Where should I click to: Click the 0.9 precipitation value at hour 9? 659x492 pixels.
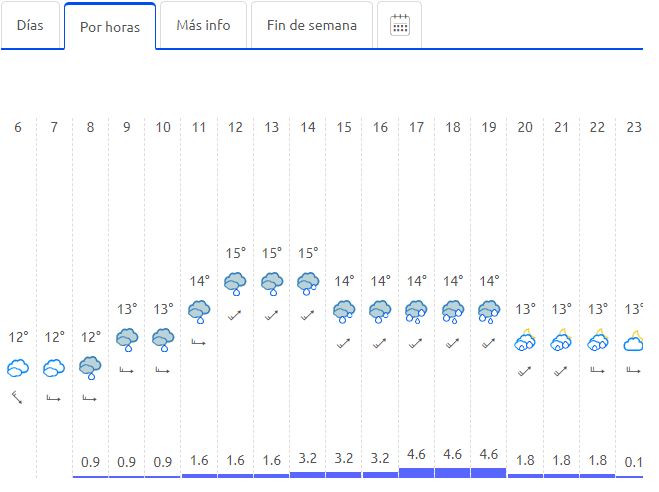[x=127, y=462]
